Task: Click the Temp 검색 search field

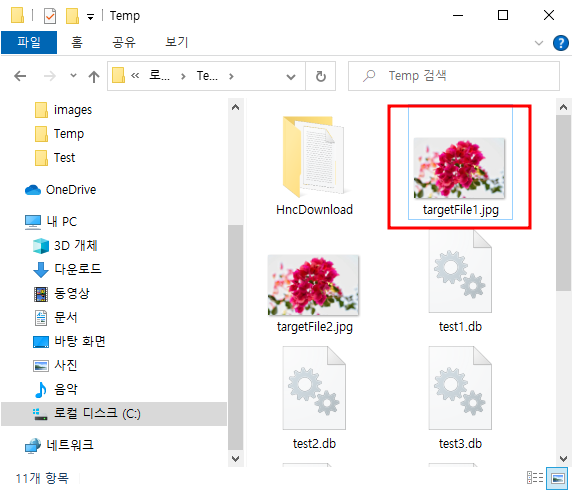Action: coord(454,76)
